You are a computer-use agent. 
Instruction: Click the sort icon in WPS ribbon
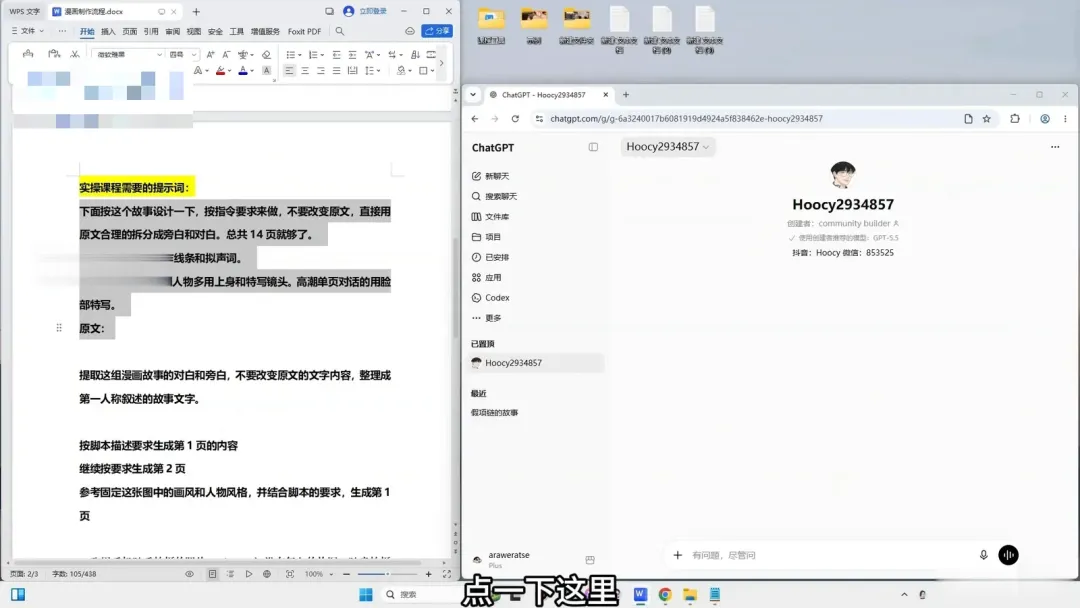(x=415, y=54)
